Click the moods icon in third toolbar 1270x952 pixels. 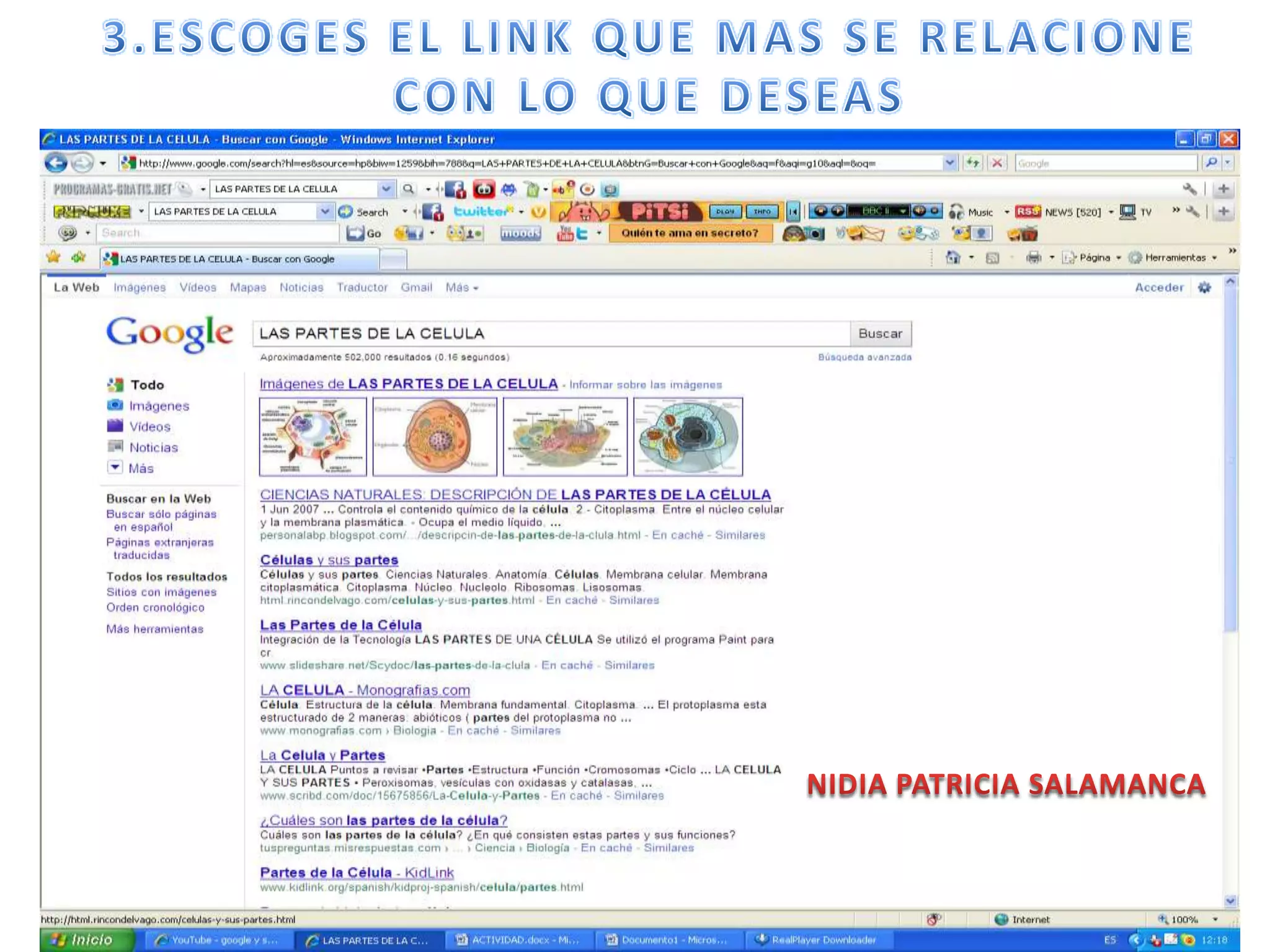pyautogui.click(x=521, y=234)
